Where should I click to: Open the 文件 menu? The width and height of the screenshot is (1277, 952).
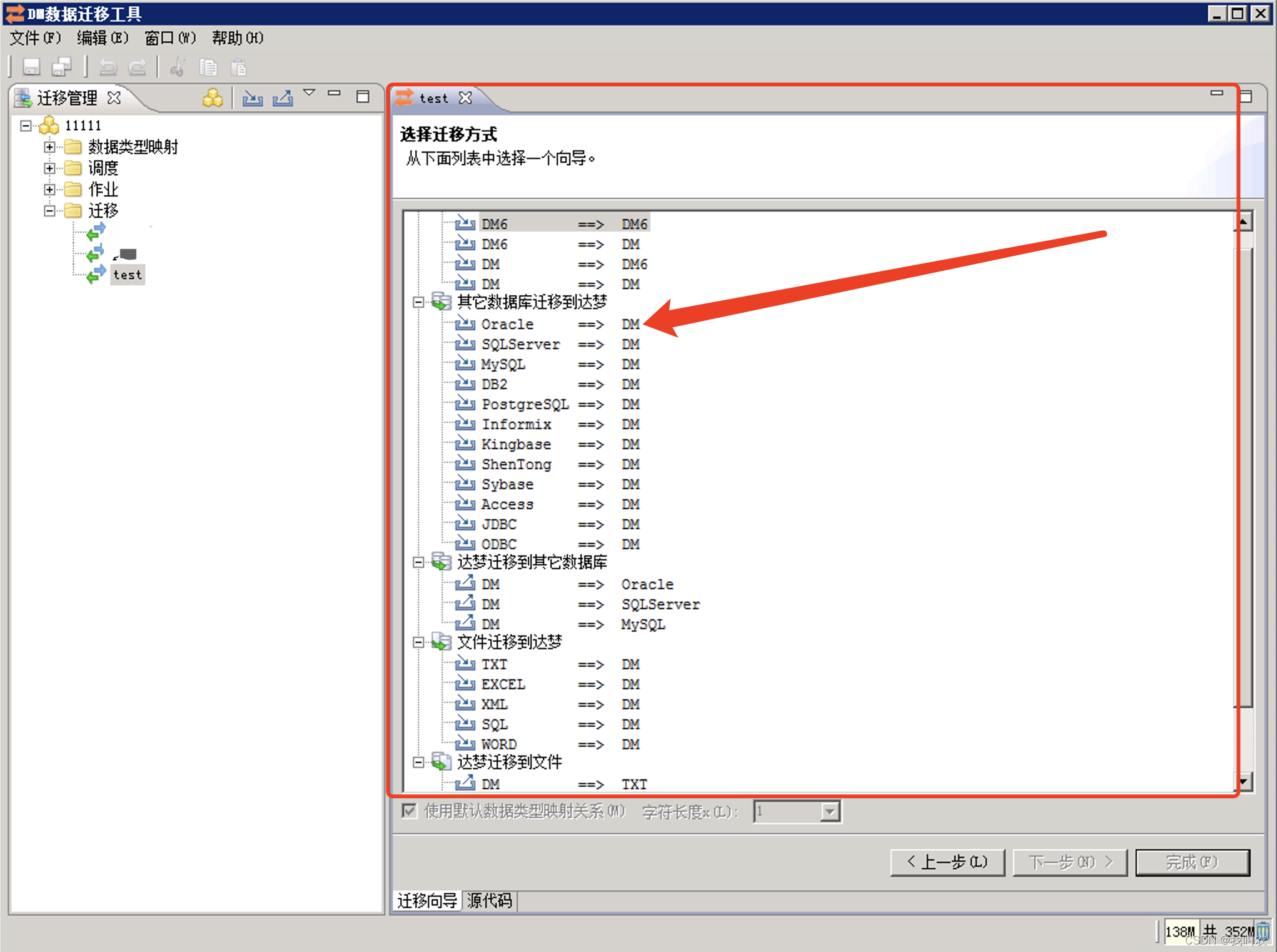(x=36, y=38)
